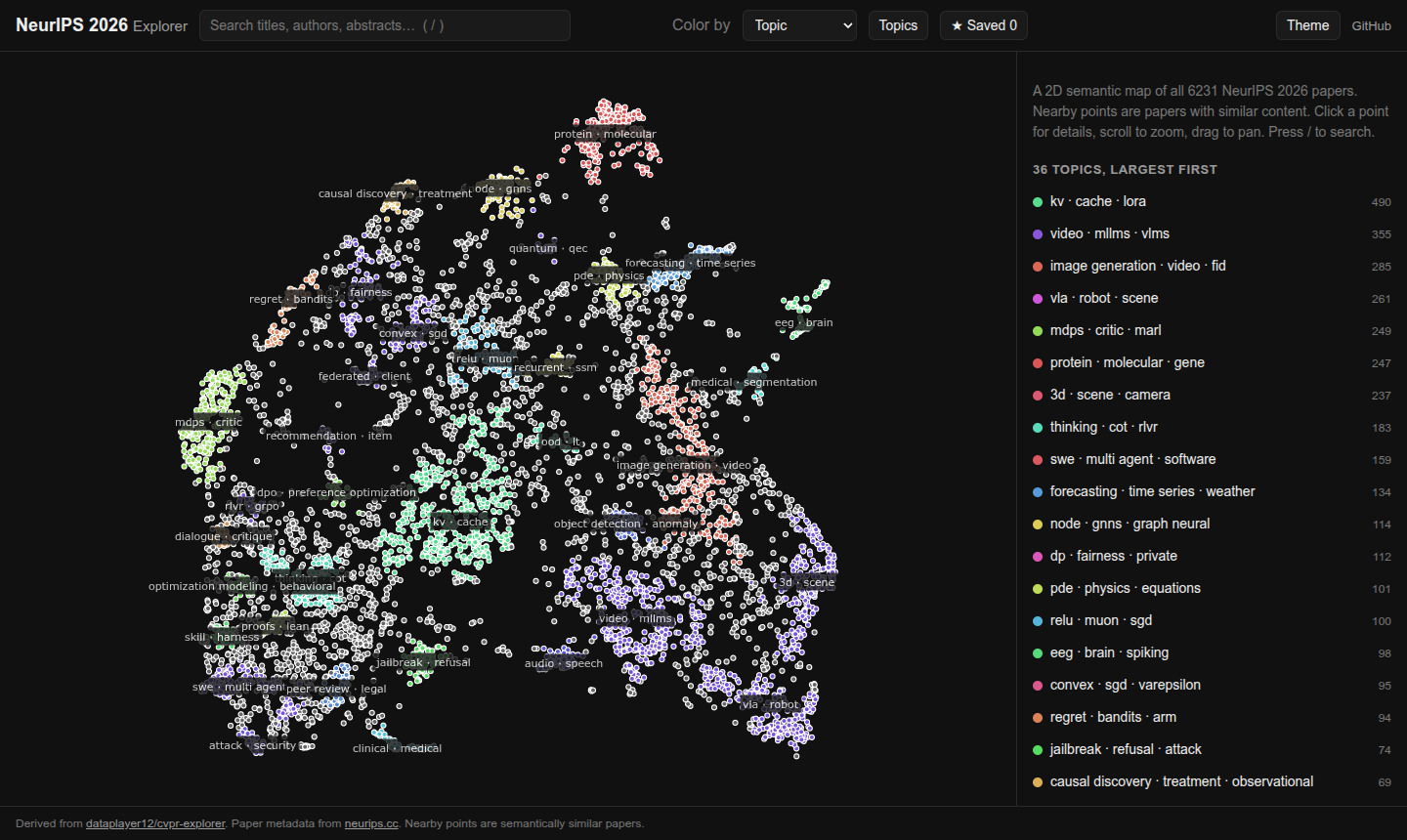Select forecasting · time series · weather topic
This screenshot has width=1407, height=840.
(1212, 491)
